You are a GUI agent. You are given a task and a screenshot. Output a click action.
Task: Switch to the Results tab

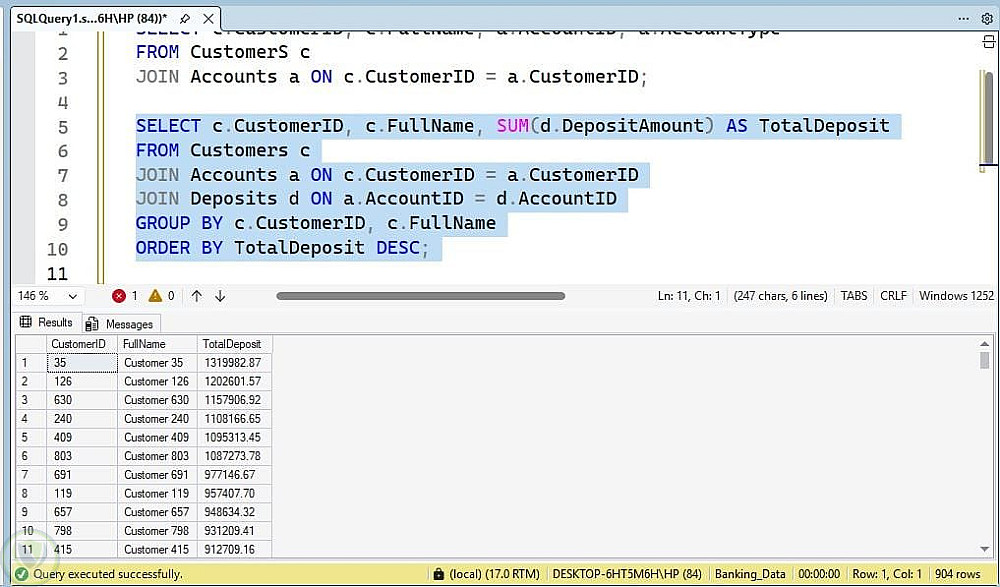coord(47,322)
